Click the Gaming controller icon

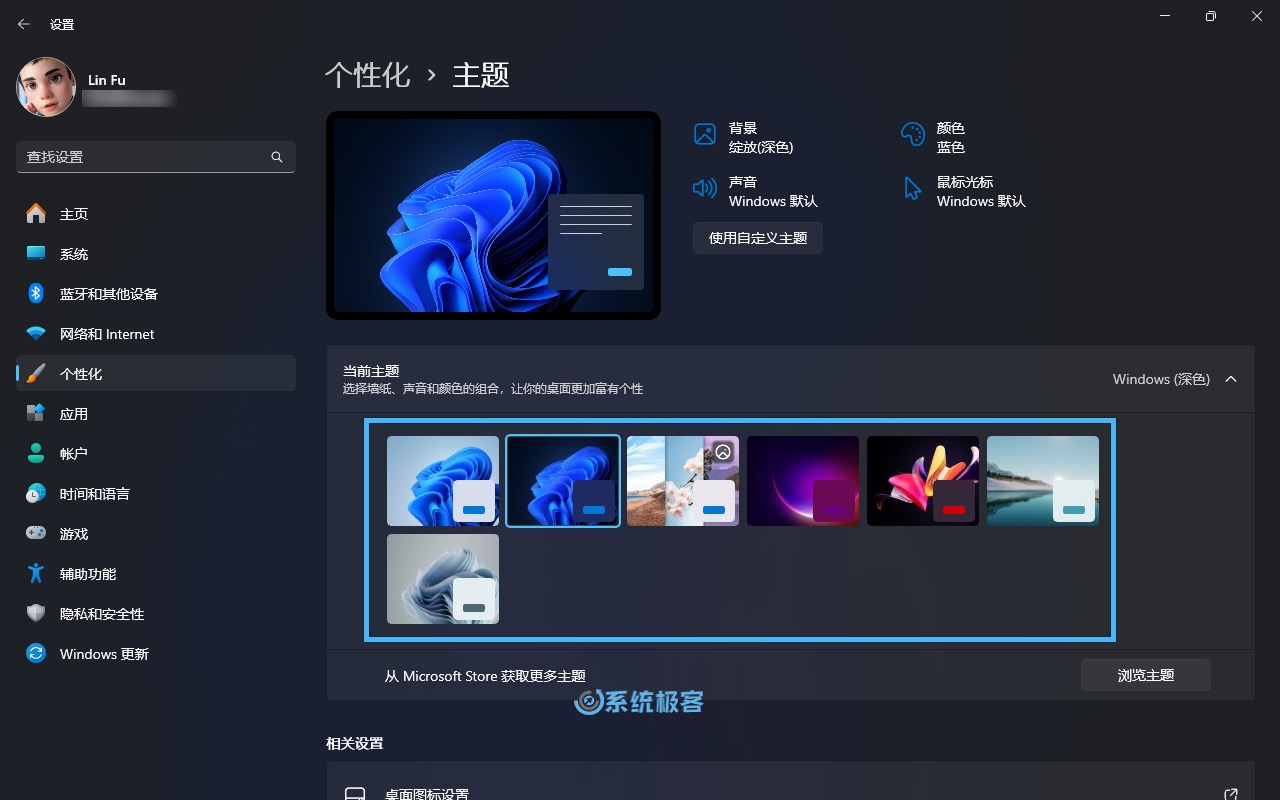tap(36, 533)
